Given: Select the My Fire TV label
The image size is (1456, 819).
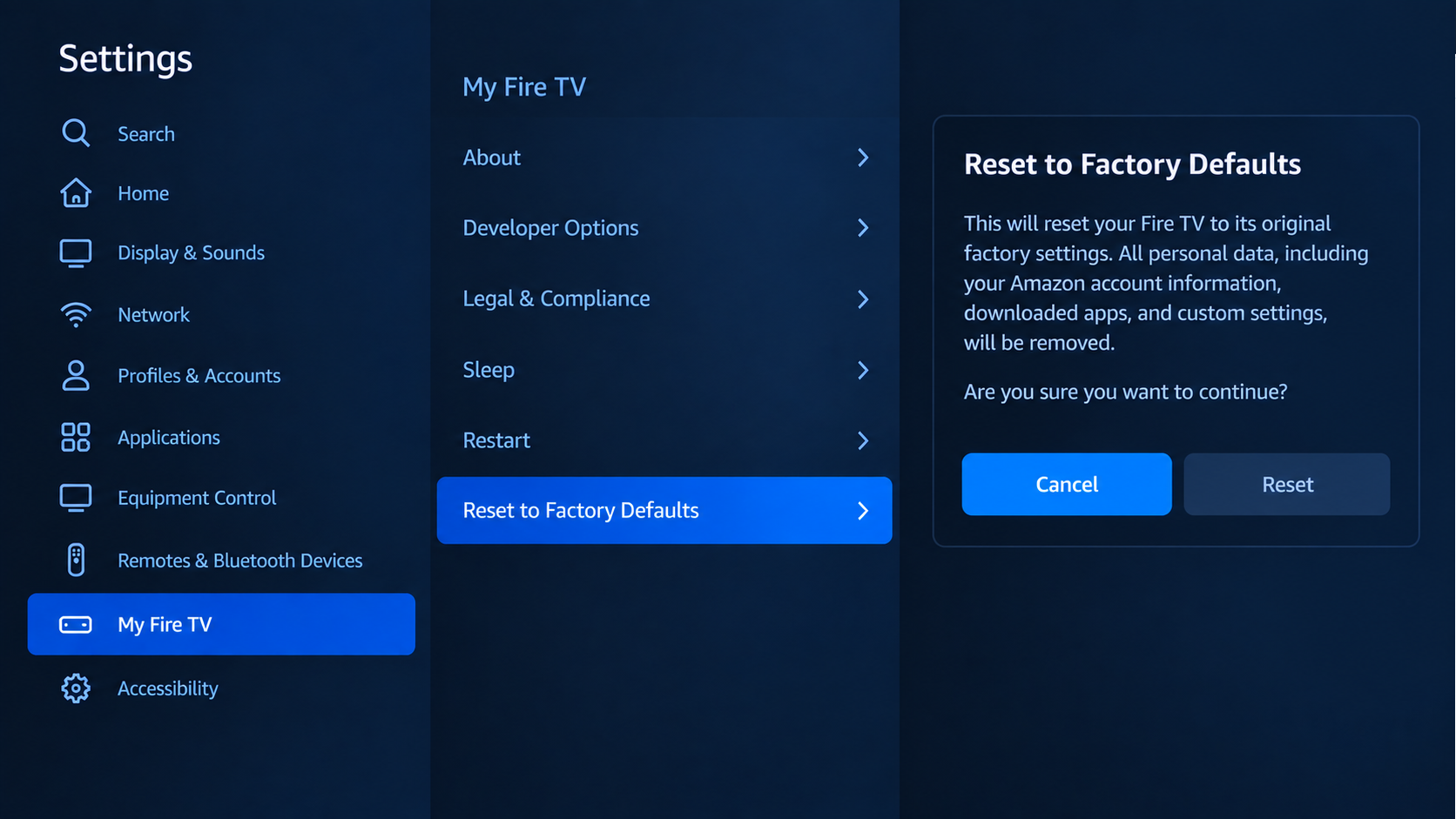Looking at the screenshot, I should pyautogui.click(x=165, y=625).
